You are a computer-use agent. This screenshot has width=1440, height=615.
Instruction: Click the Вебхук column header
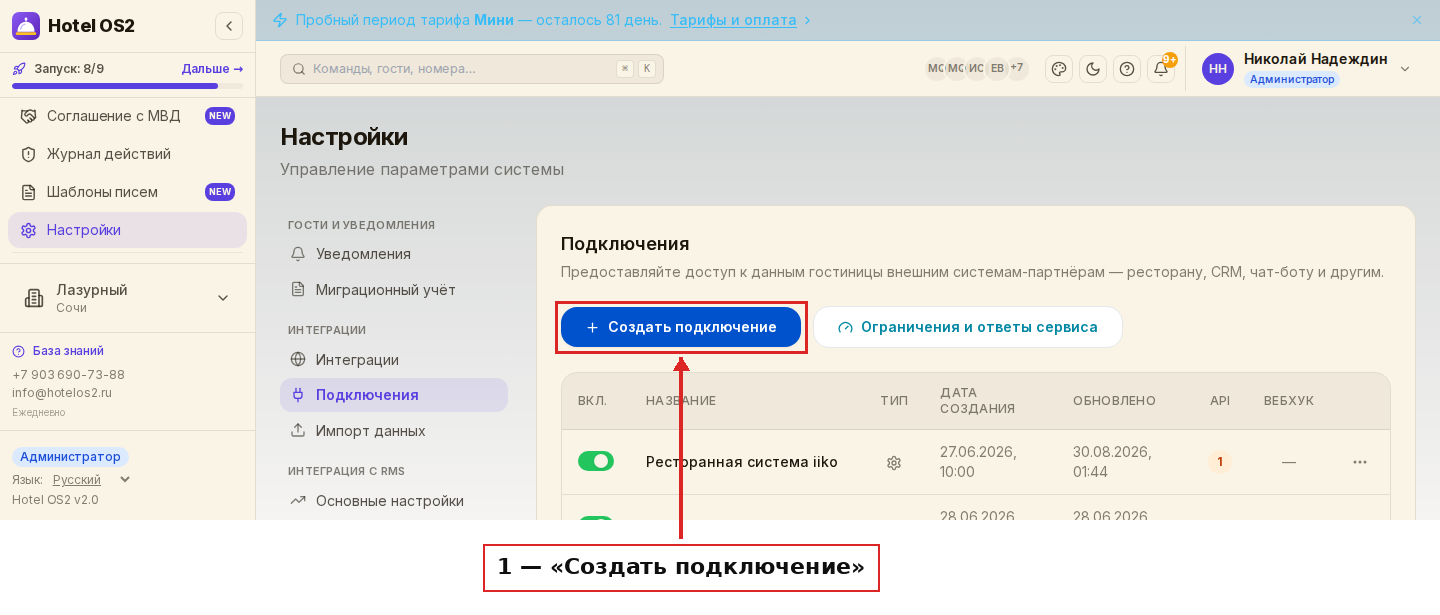point(1289,401)
